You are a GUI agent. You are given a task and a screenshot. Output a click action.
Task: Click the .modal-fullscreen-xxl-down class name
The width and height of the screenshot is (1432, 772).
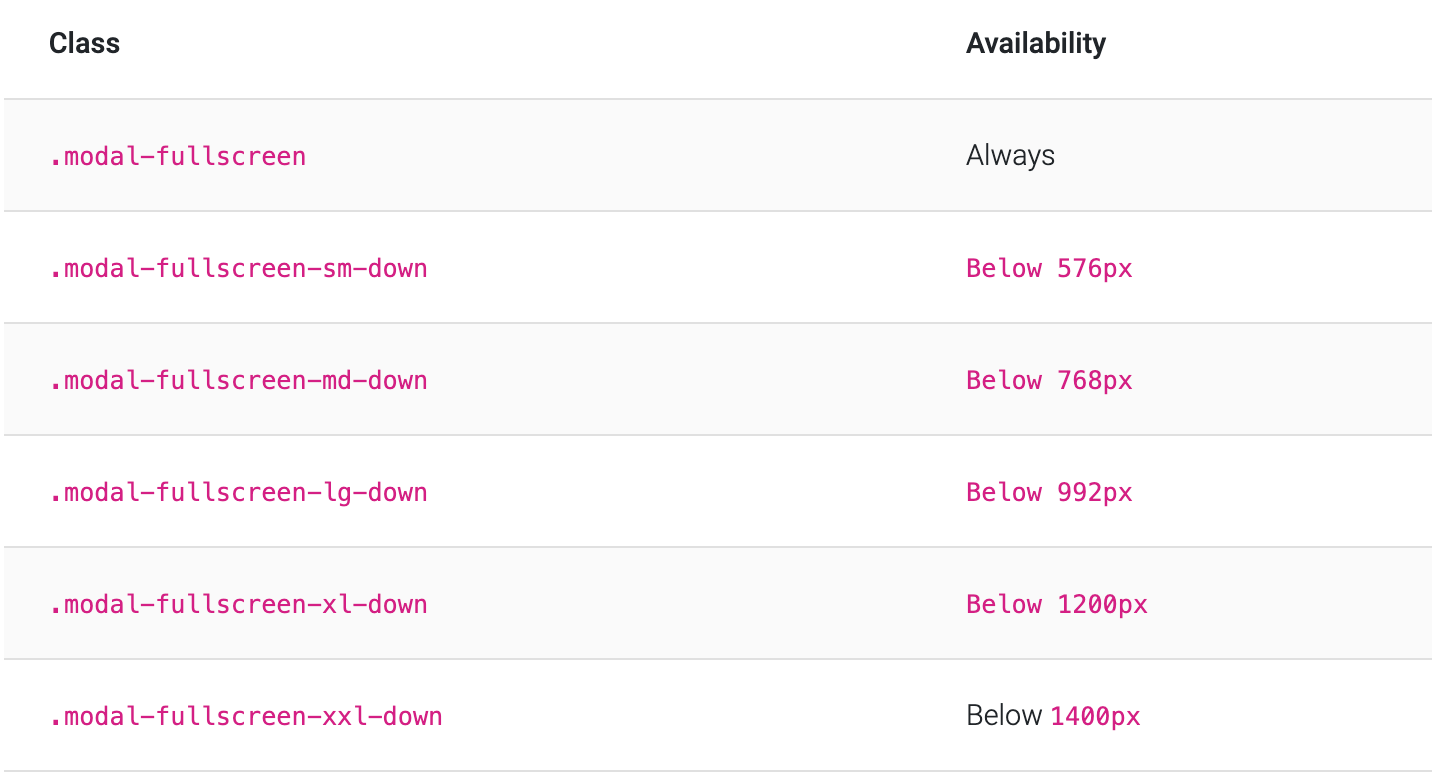(x=246, y=716)
